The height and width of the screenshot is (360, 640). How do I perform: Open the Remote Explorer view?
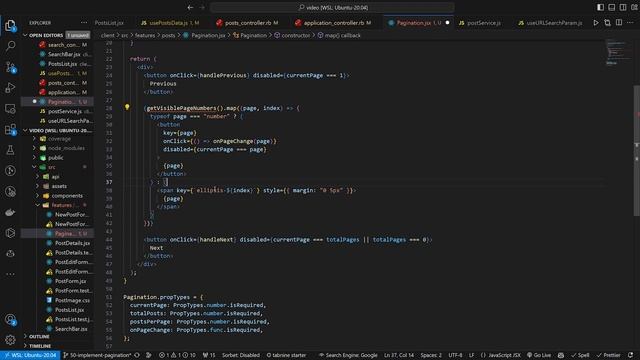(x=10, y=109)
